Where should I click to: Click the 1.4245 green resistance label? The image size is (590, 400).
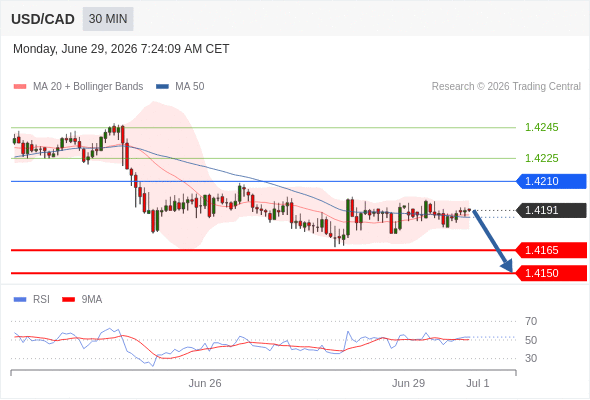click(541, 128)
